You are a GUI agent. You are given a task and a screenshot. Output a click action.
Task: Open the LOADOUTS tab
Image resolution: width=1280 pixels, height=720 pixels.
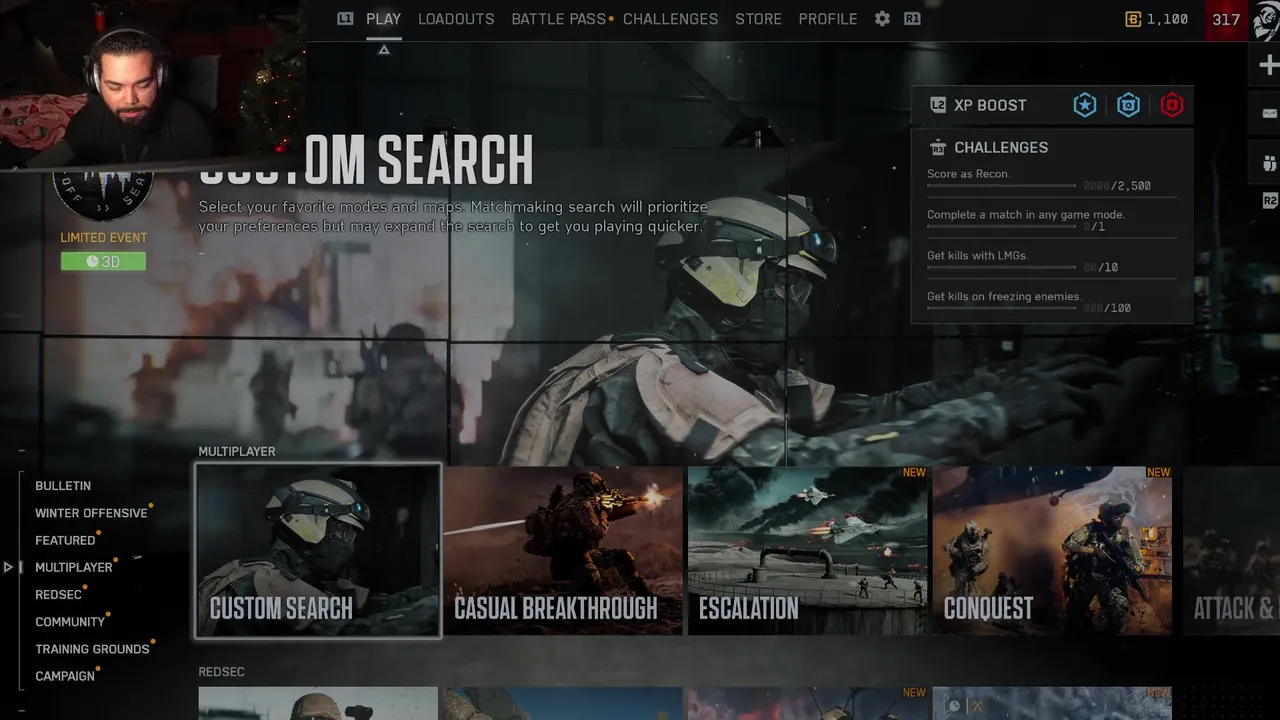coord(456,19)
